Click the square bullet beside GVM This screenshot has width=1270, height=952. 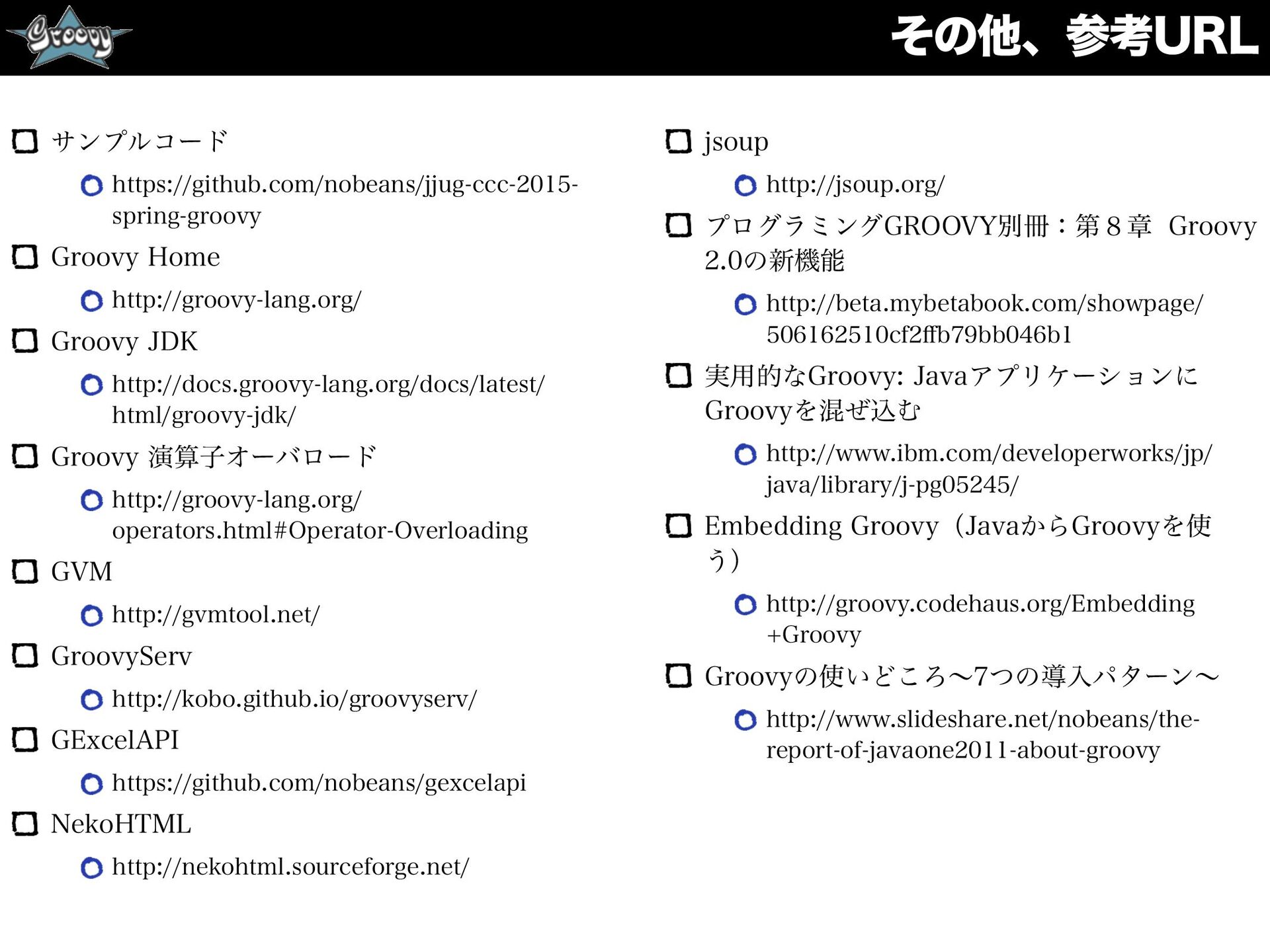point(25,572)
